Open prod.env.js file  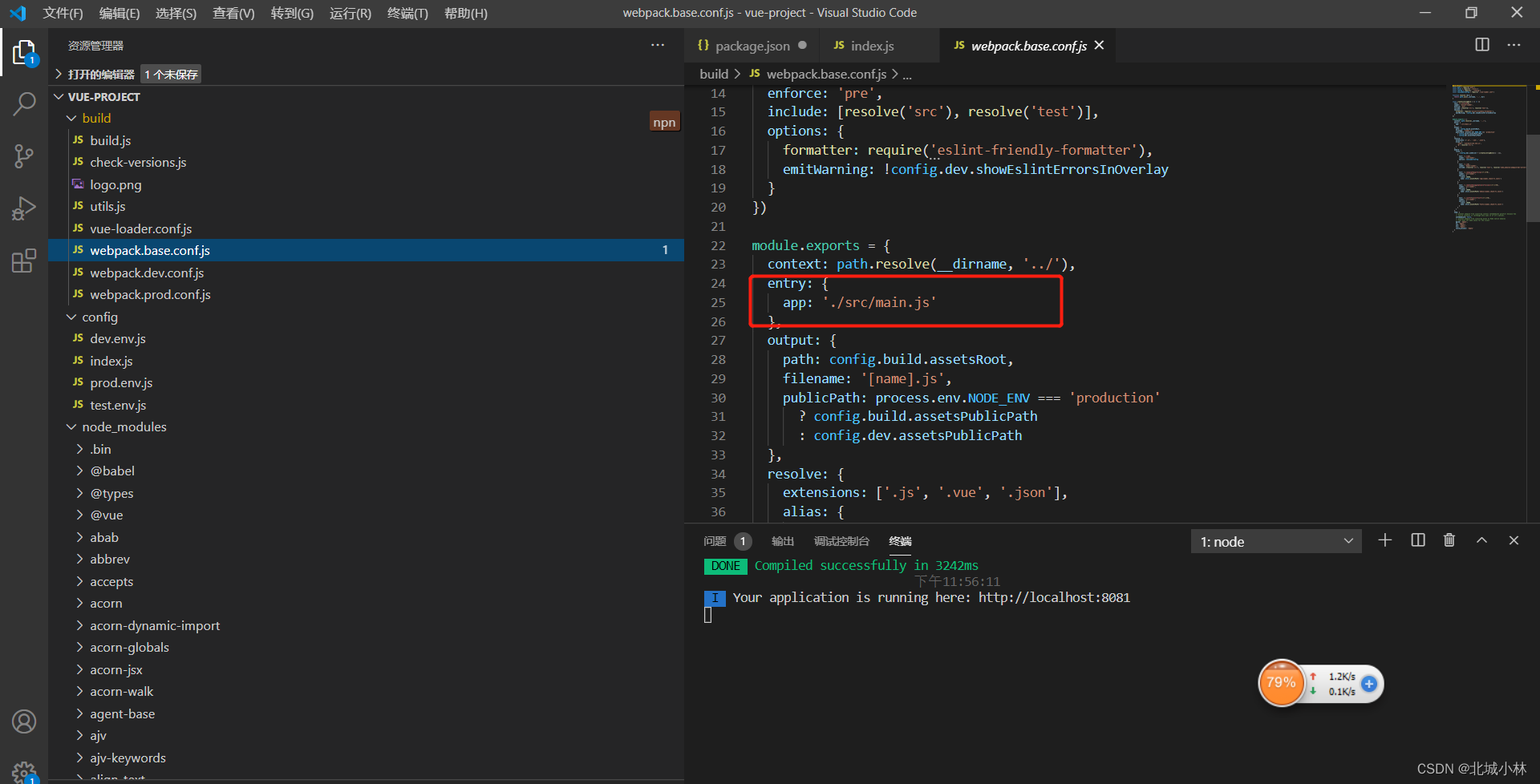point(121,382)
